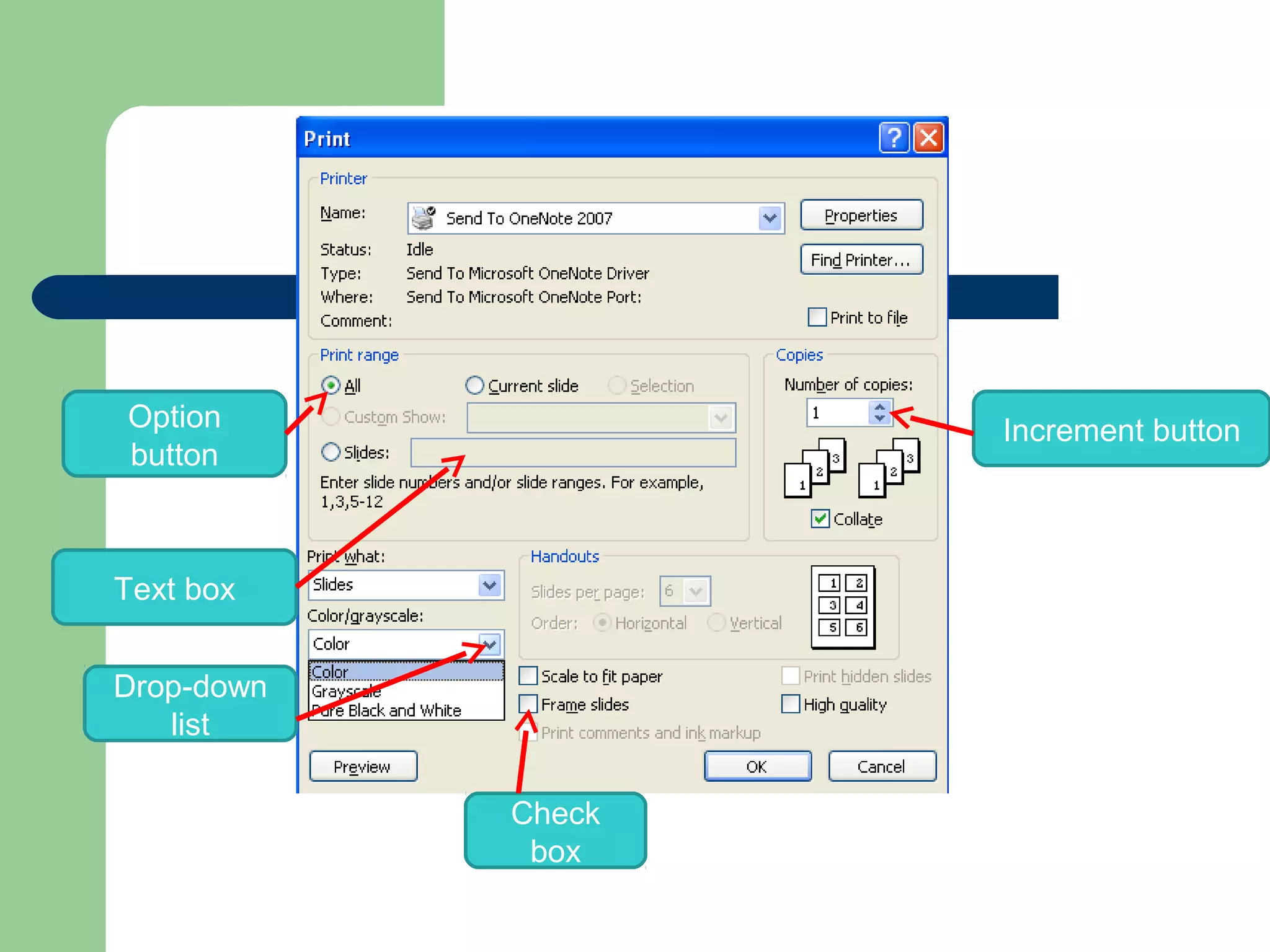Click the handouts six-slide layout preview
This screenshot has width=1270, height=952.
843,607
